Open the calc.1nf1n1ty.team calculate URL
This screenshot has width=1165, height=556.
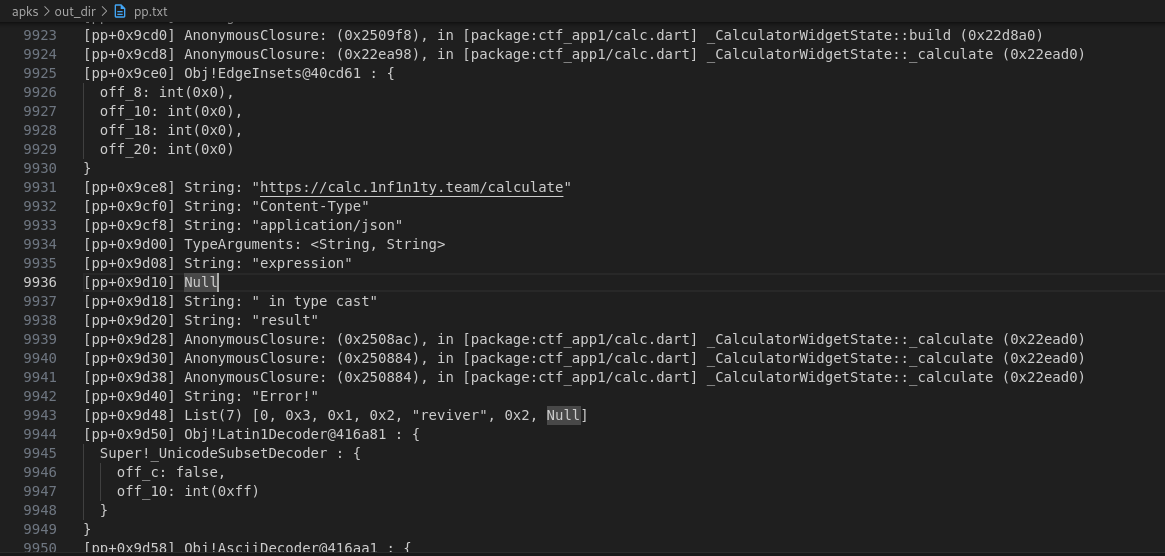[411, 187]
